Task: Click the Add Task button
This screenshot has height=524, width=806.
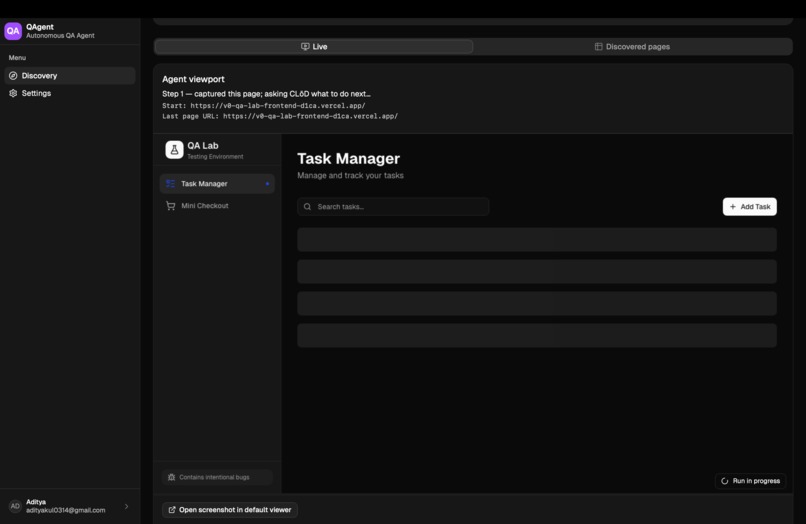Action: [749, 207]
